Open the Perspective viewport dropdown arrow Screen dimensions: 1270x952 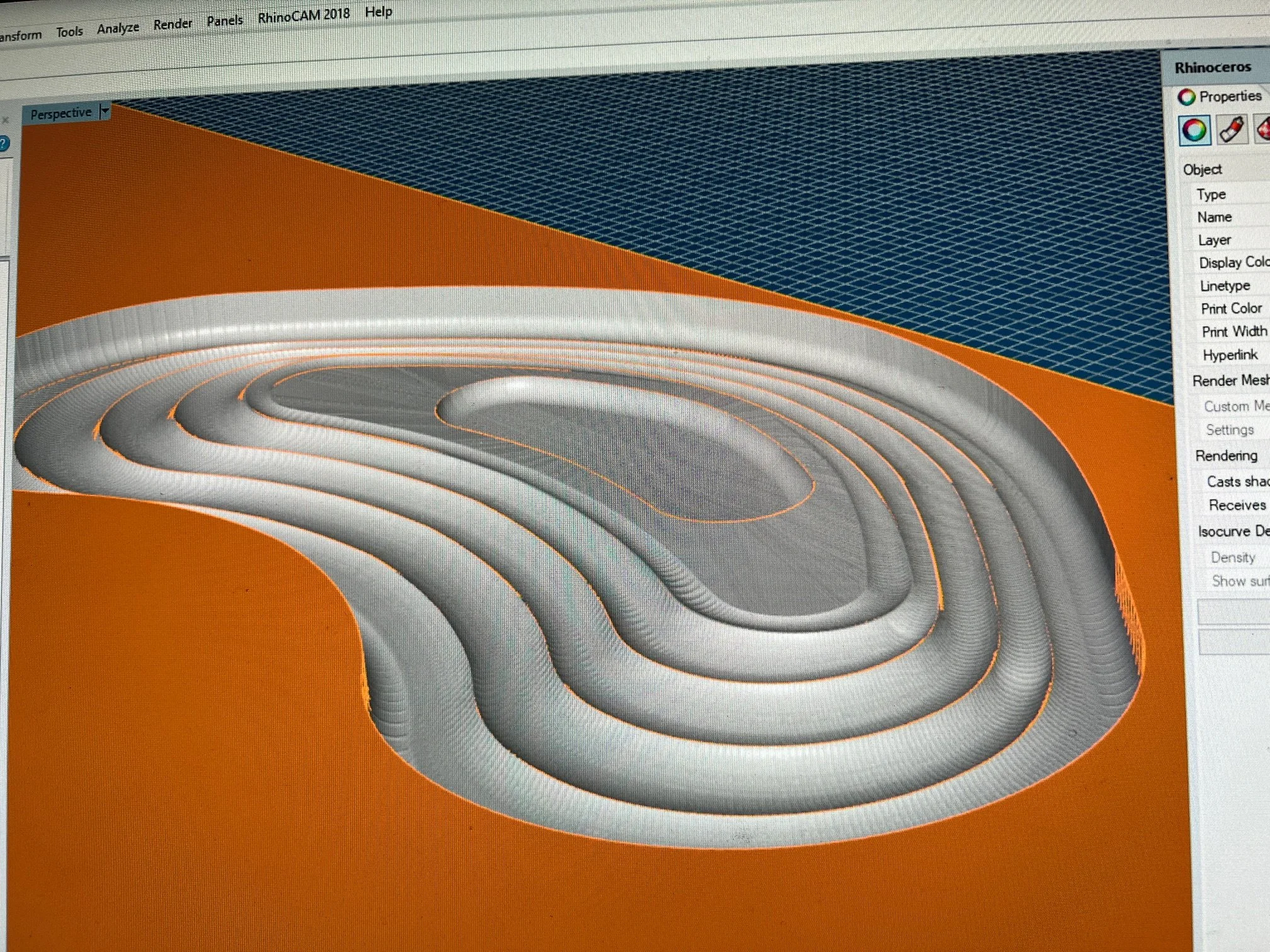click(105, 111)
